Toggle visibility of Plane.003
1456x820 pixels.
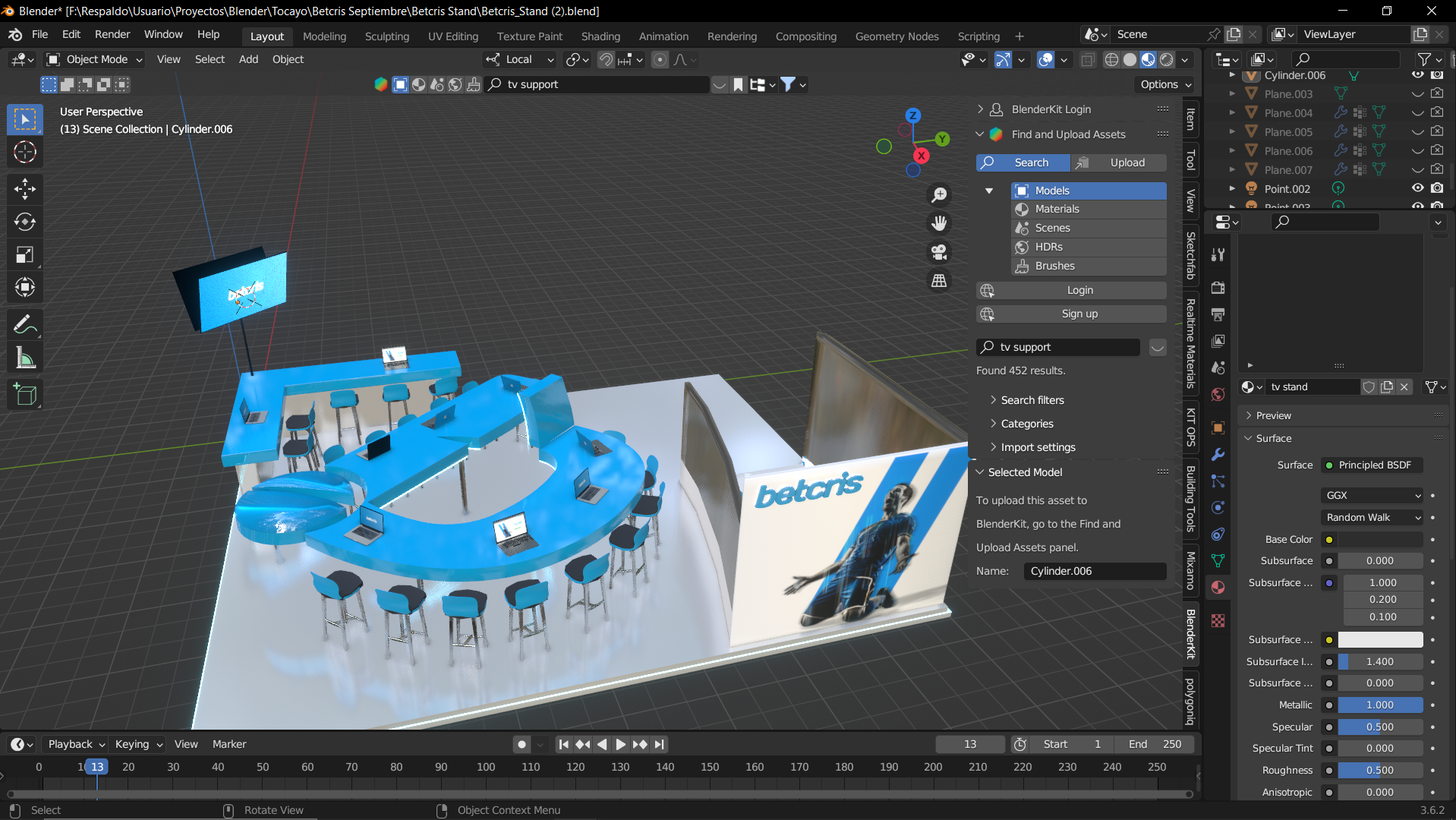click(1417, 94)
